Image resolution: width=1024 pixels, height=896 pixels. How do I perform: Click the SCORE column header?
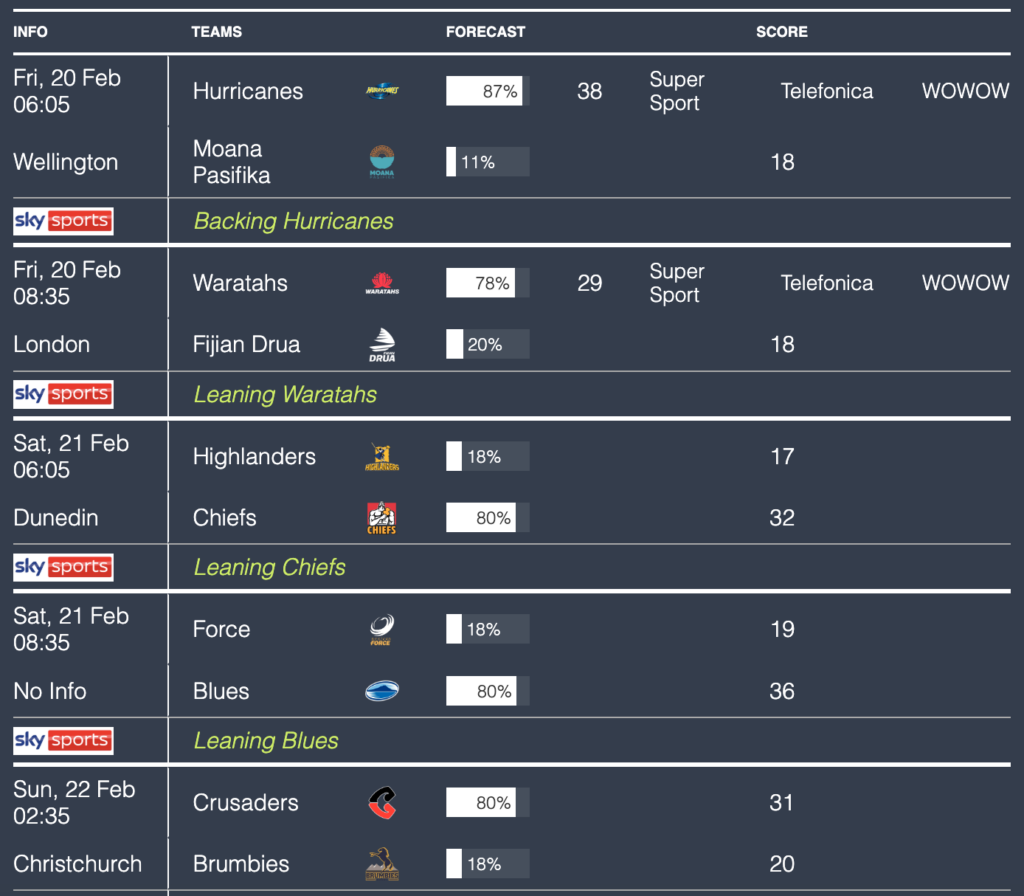click(x=781, y=32)
